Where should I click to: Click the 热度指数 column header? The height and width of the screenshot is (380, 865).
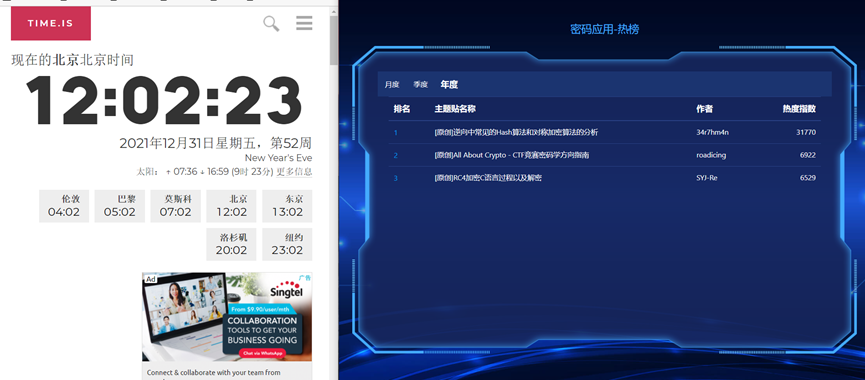tap(799, 109)
